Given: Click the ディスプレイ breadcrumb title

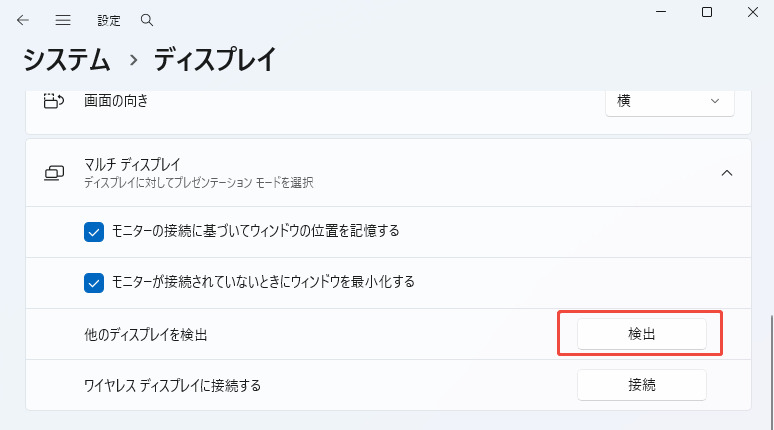Looking at the screenshot, I should click(x=214, y=60).
